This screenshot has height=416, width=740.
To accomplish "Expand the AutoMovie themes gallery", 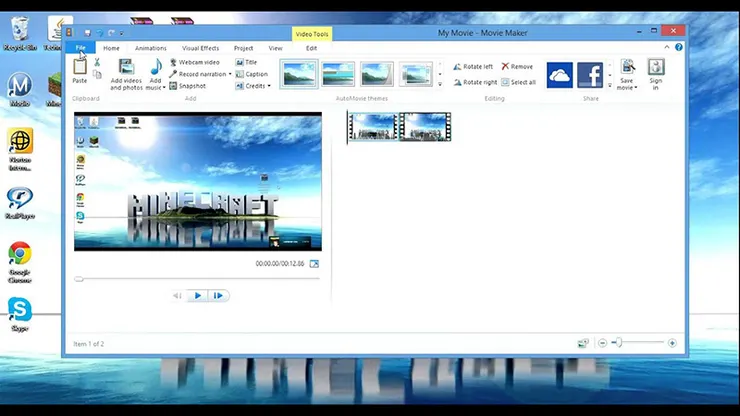I will 440,85.
